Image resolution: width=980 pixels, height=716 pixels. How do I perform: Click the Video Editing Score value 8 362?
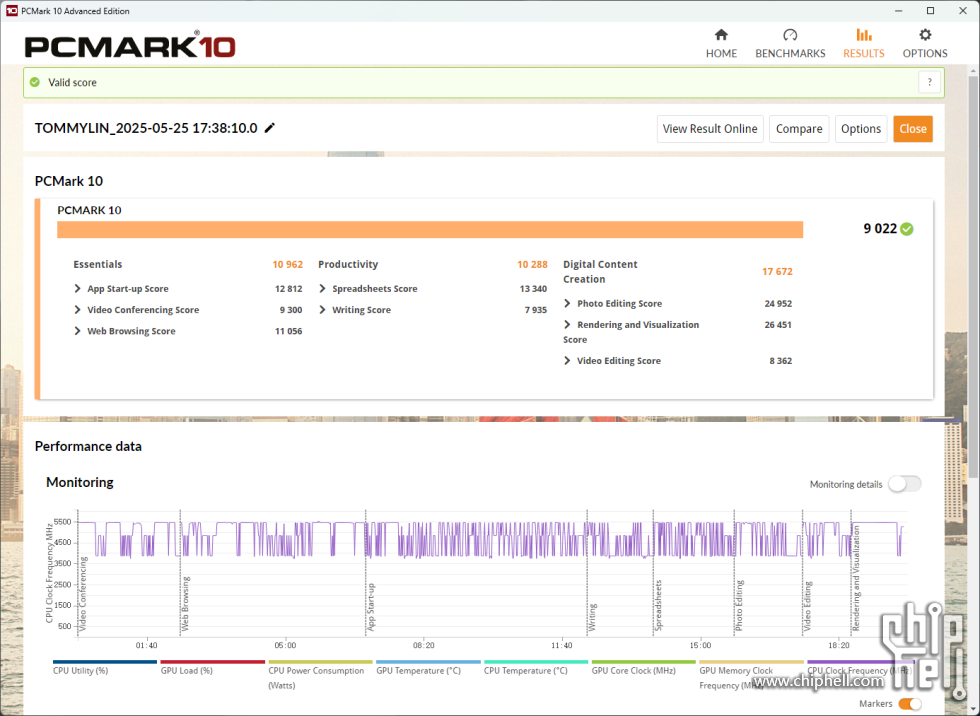(781, 361)
